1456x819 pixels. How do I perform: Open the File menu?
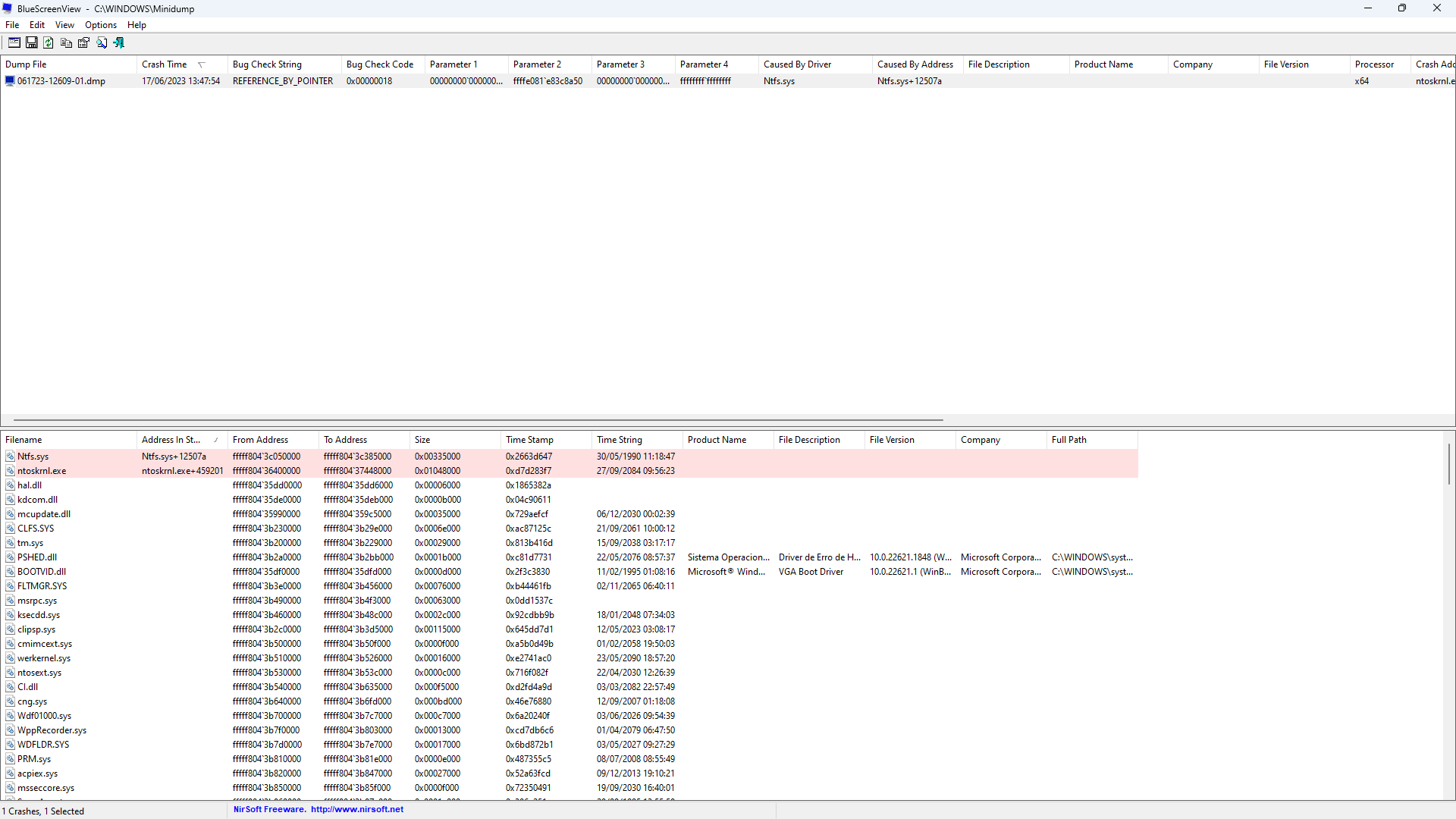click(12, 25)
